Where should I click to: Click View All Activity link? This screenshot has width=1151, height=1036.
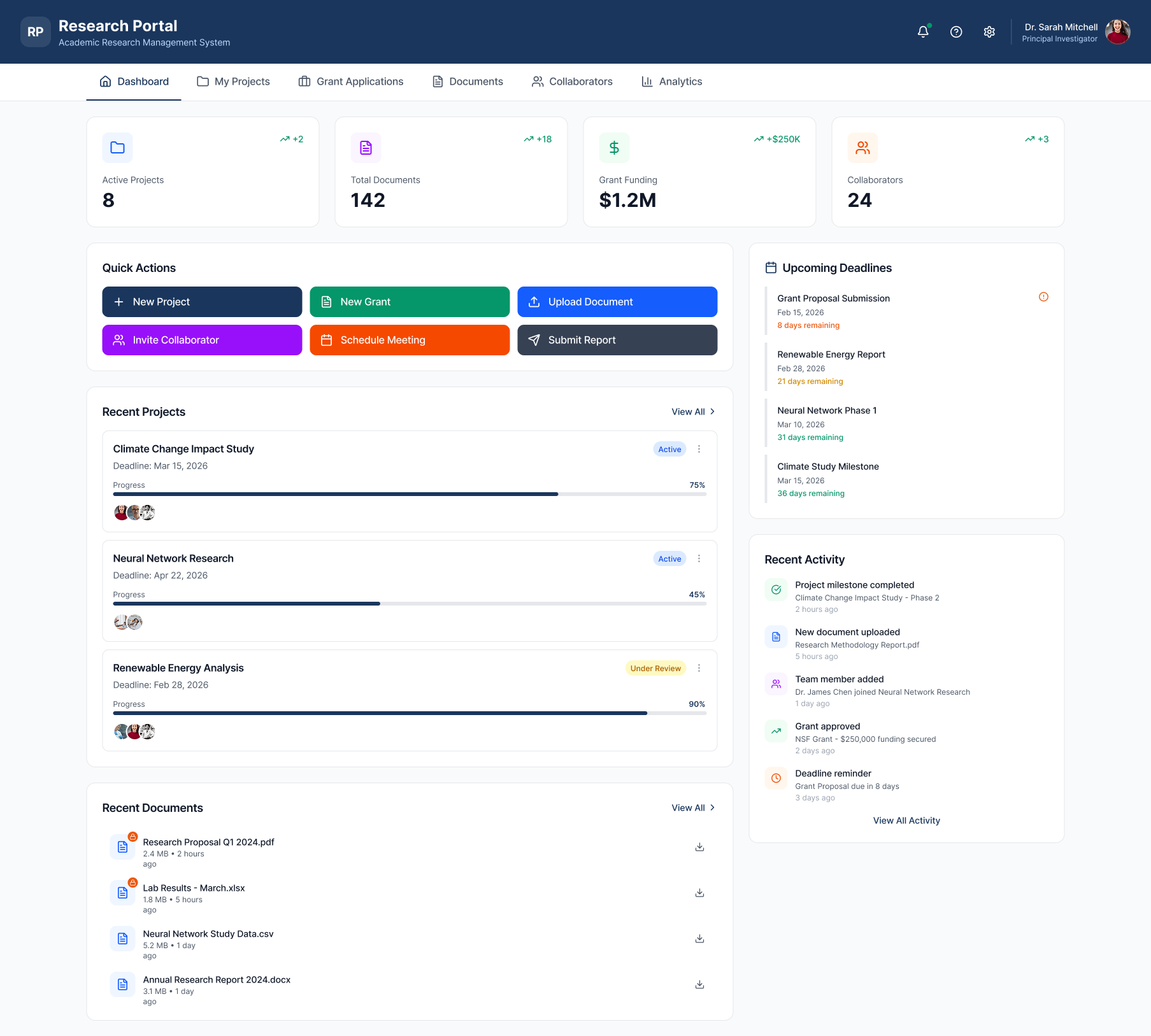[x=906, y=821]
